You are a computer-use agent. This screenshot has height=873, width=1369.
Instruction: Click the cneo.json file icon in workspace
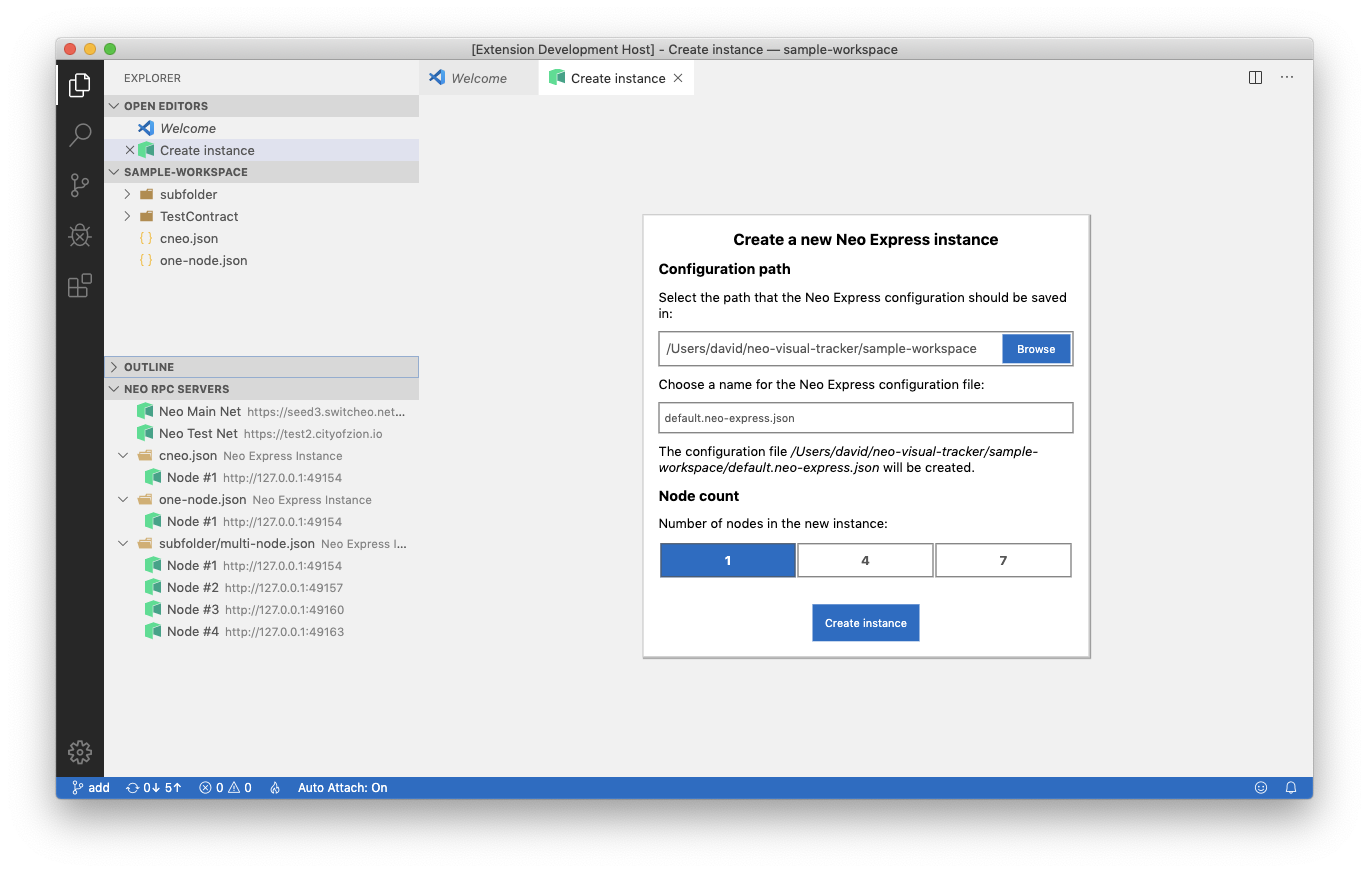[146, 238]
